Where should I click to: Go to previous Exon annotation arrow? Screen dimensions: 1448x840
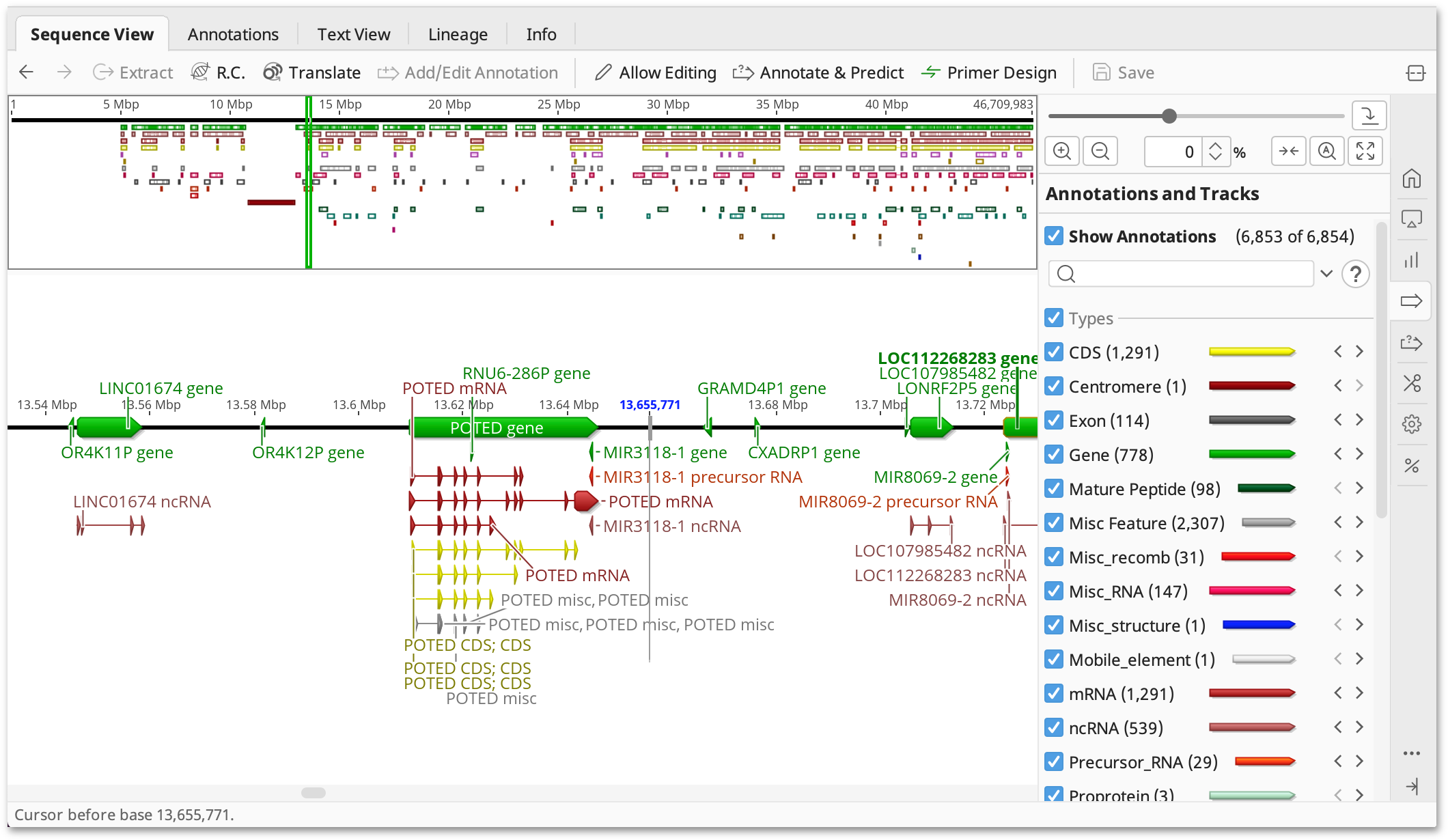[x=1337, y=420]
